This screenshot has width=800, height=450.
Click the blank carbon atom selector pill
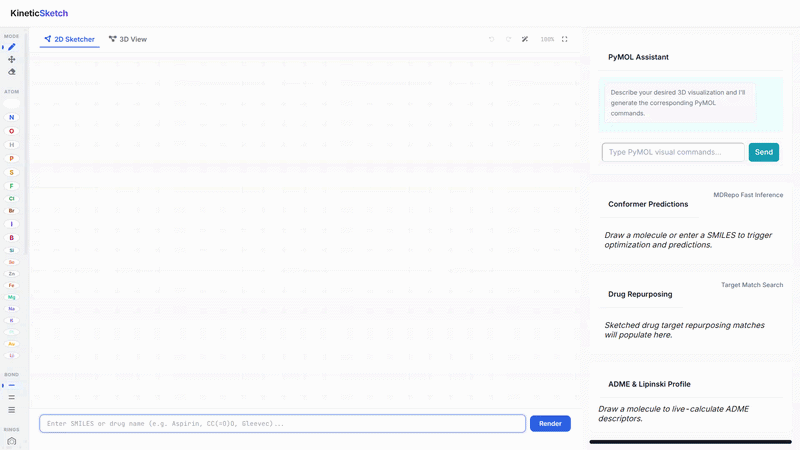[x=12, y=104]
